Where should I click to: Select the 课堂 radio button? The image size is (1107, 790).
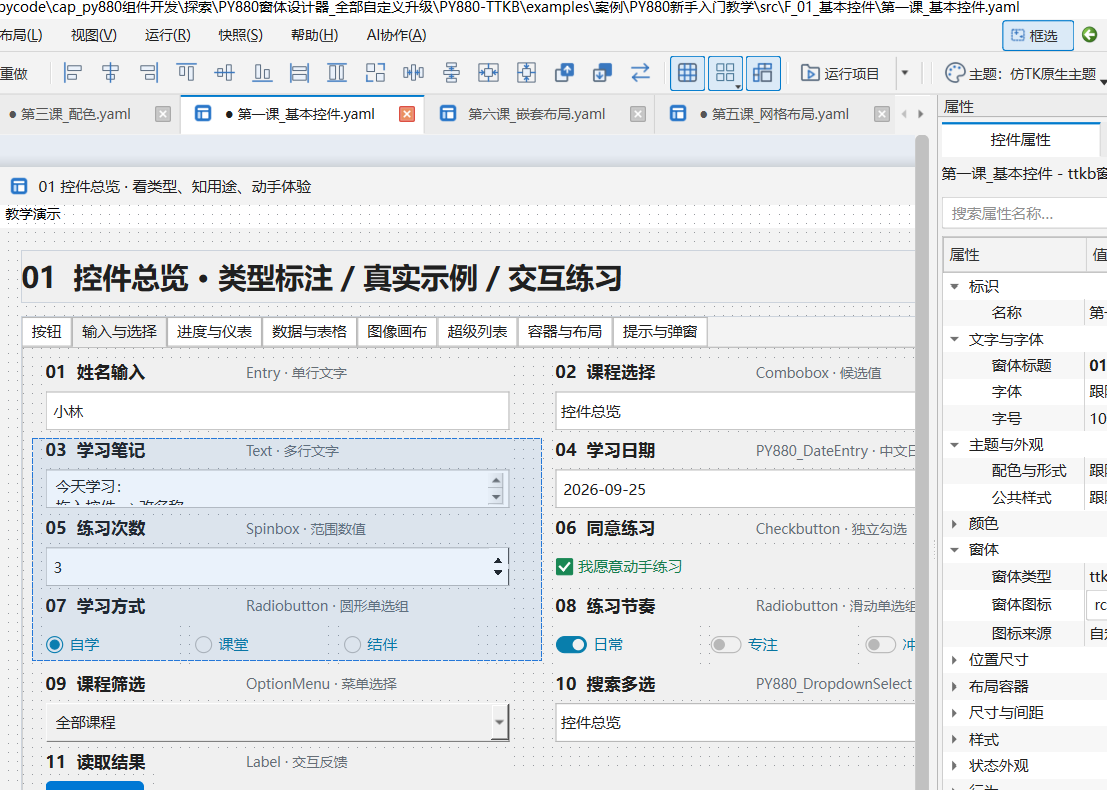[x=203, y=645]
